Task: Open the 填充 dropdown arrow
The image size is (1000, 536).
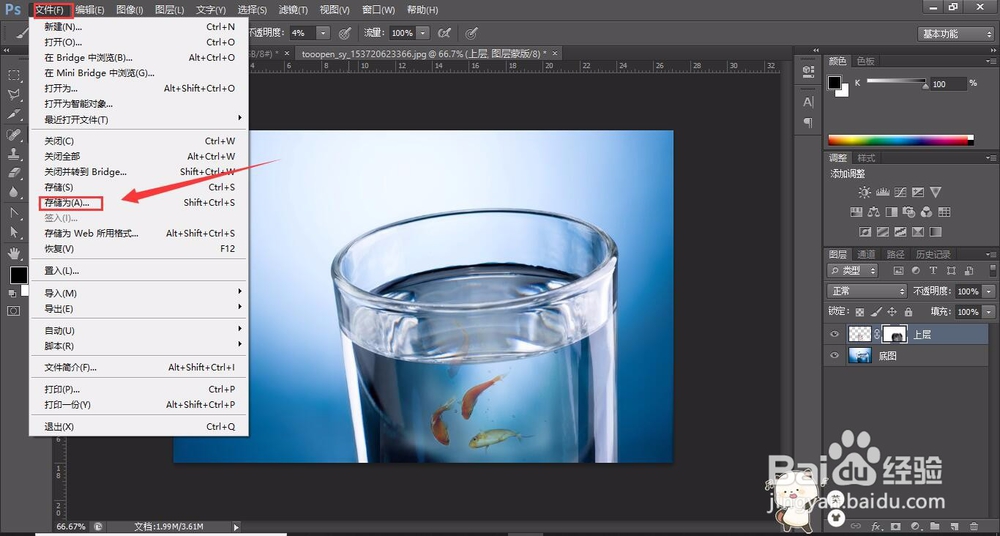Action: click(988, 312)
